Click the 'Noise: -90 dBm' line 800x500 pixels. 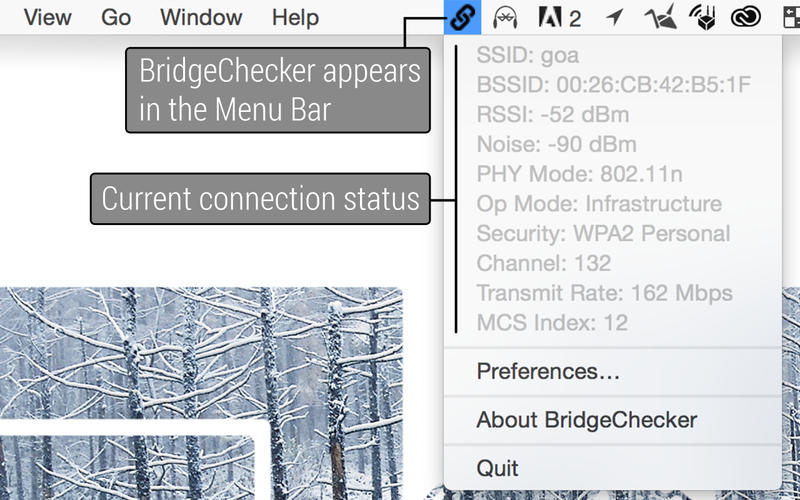556,144
